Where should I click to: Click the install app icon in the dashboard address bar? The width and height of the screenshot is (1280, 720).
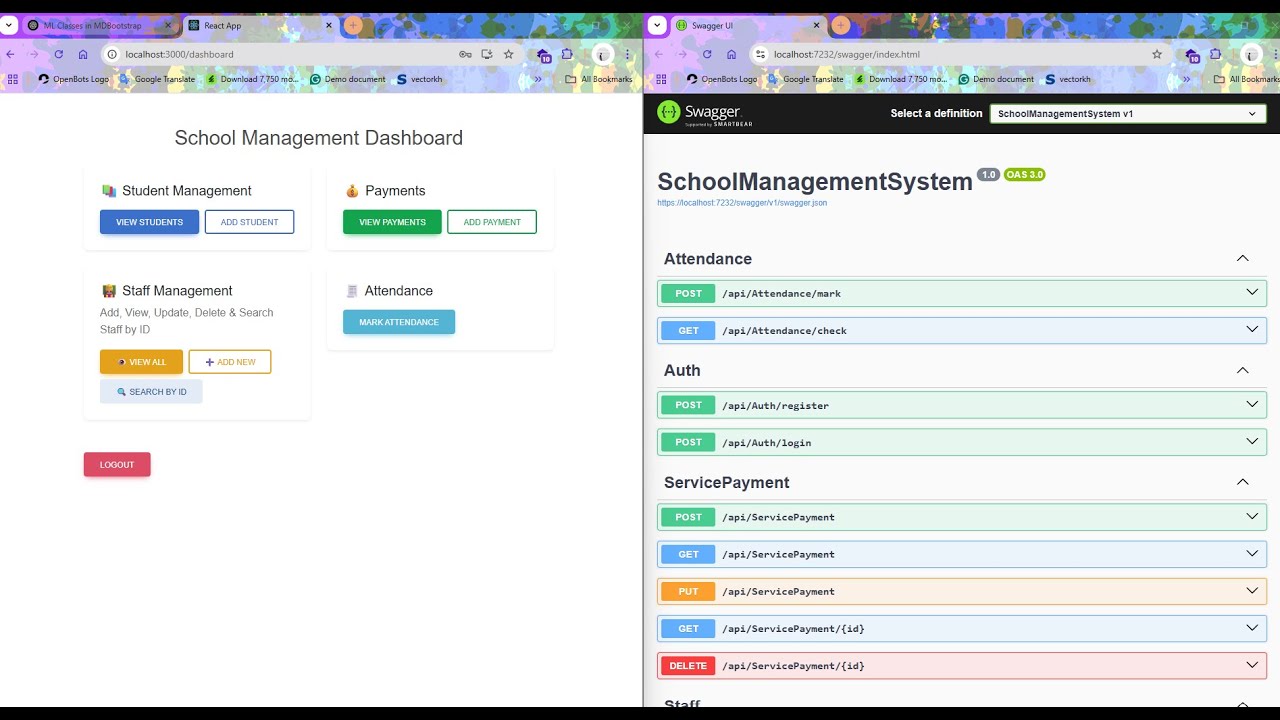(x=487, y=54)
